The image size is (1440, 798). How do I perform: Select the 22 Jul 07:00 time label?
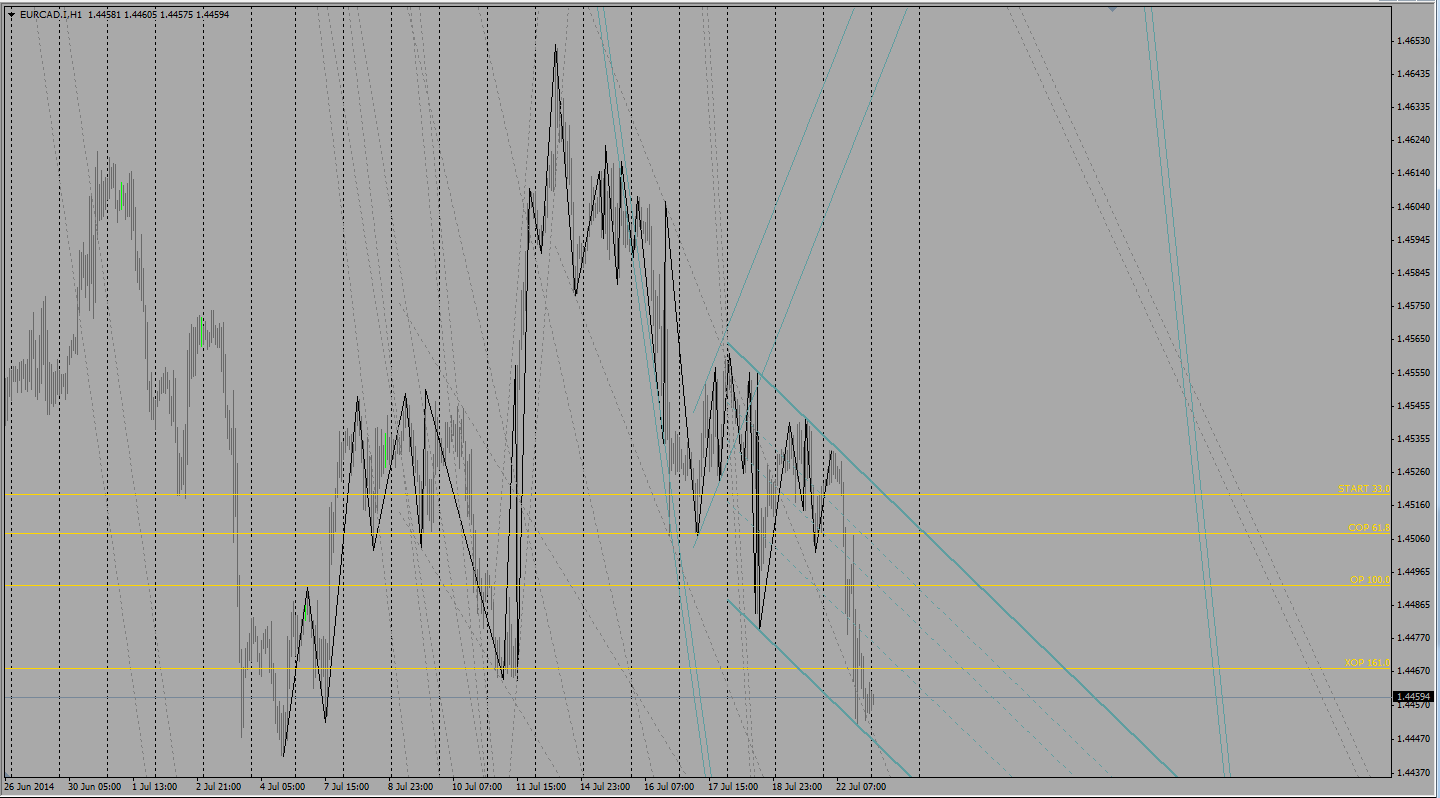pyautogui.click(x=861, y=787)
